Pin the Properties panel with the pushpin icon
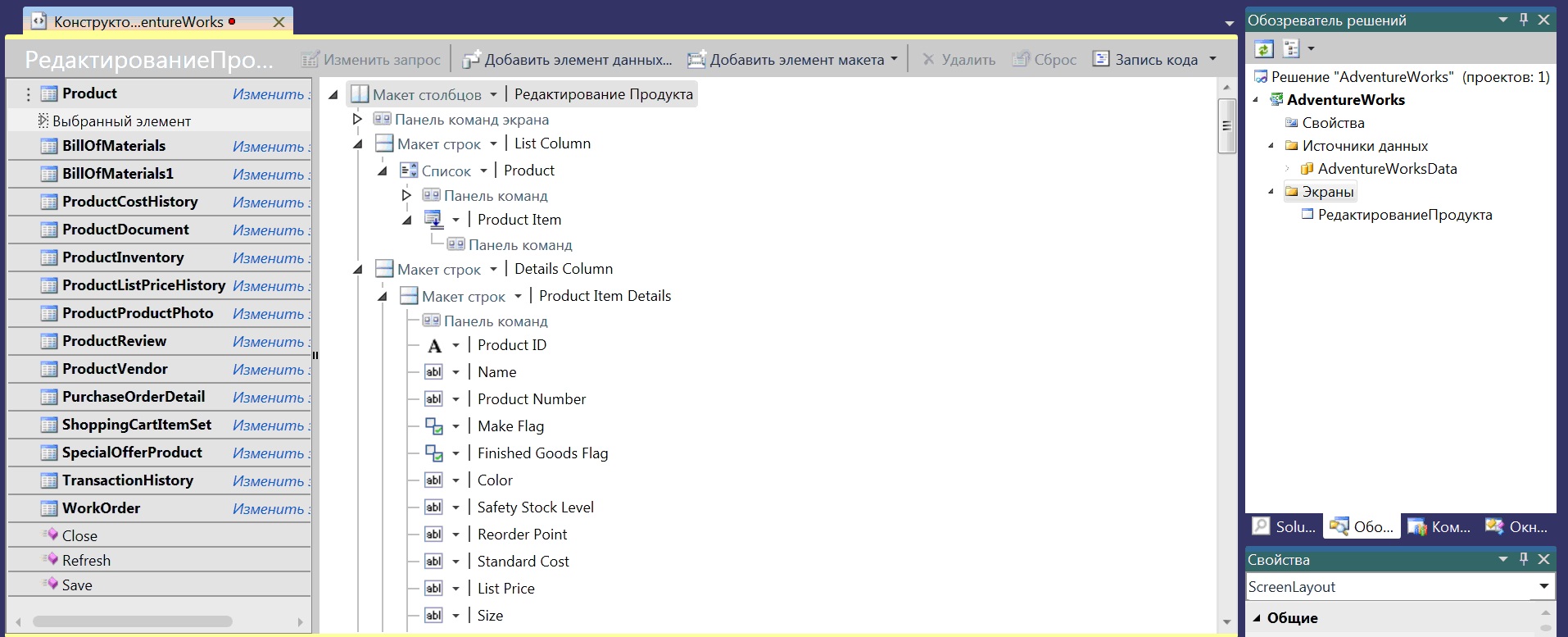 click(x=1524, y=559)
